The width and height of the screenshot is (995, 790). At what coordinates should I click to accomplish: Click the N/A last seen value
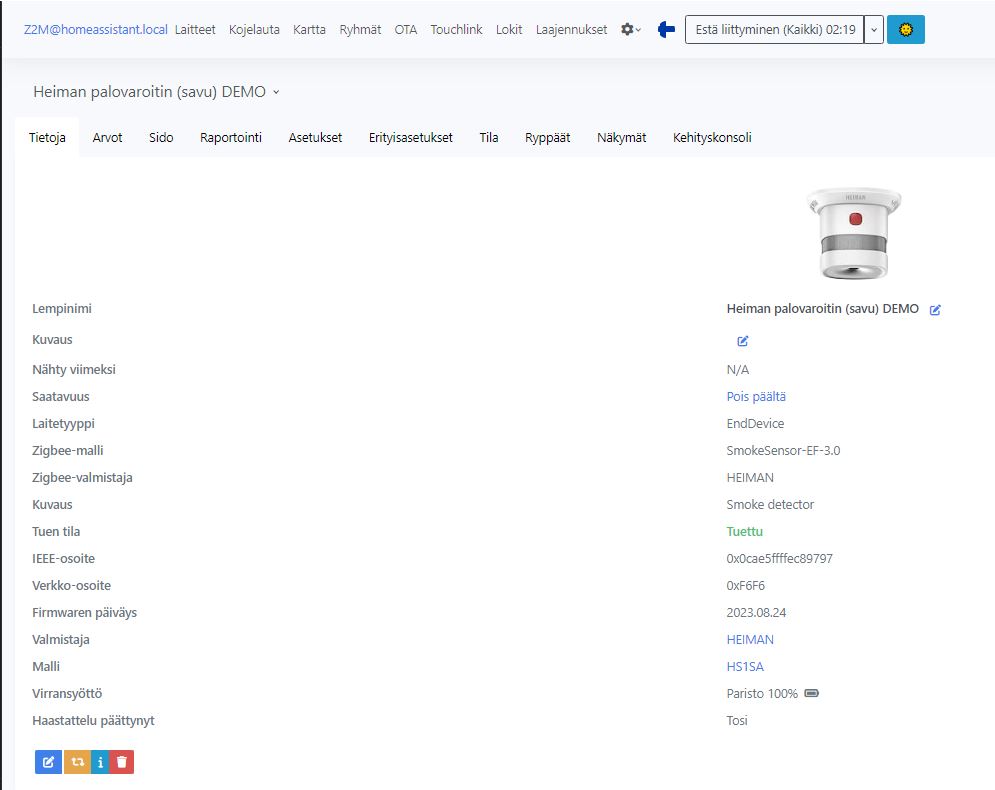(737, 369)
